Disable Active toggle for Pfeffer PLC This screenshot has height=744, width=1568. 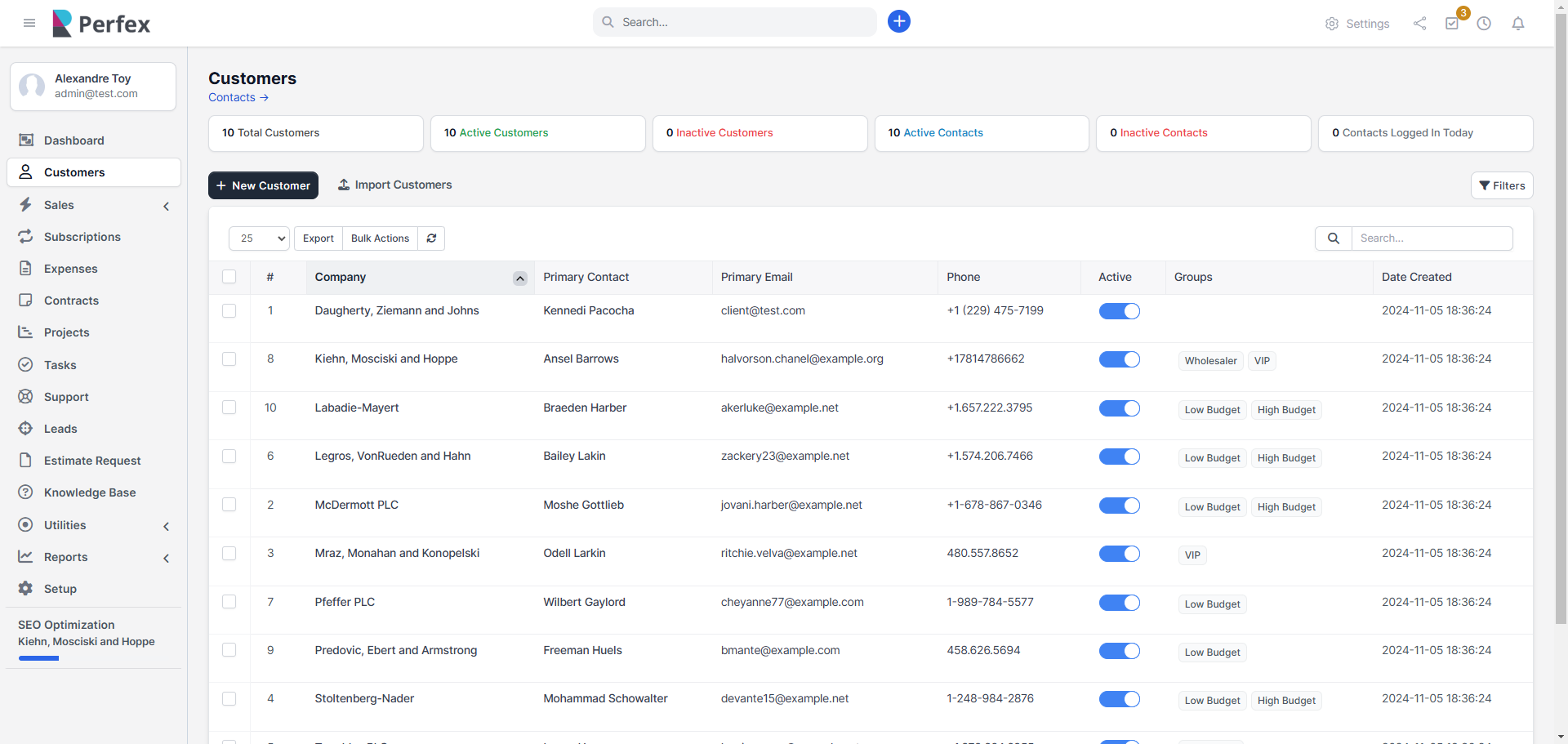(x=1120, y=603)
